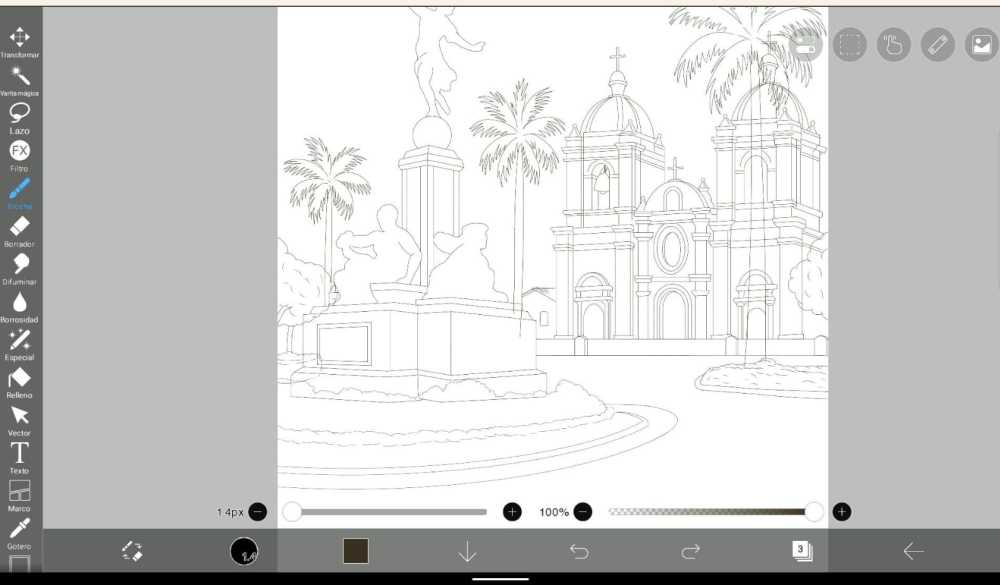Select the Texto tool
Screen dimensions: 1000x585
pyautogui.click(x=20, y=457)
